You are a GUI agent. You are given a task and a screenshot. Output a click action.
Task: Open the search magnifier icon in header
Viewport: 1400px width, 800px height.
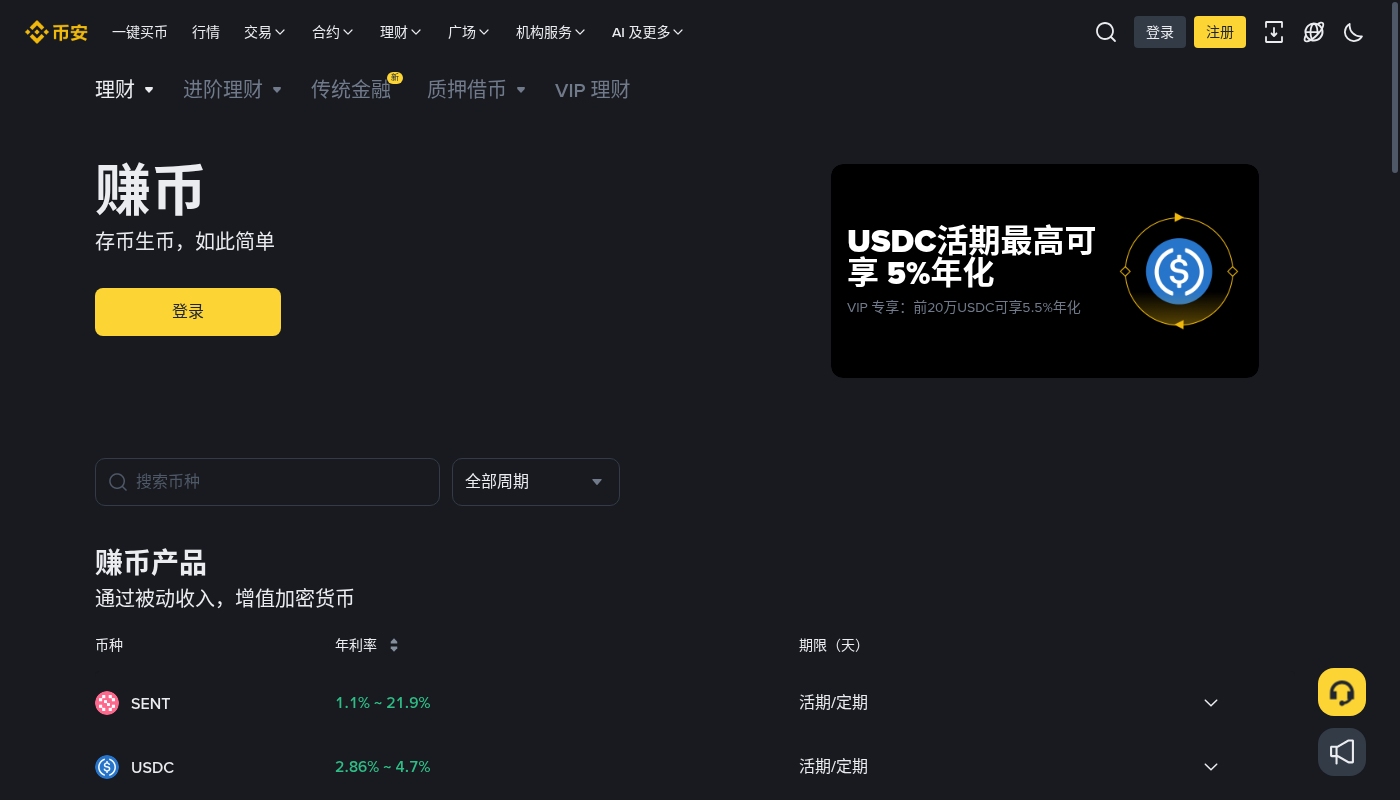[1105, 32]
